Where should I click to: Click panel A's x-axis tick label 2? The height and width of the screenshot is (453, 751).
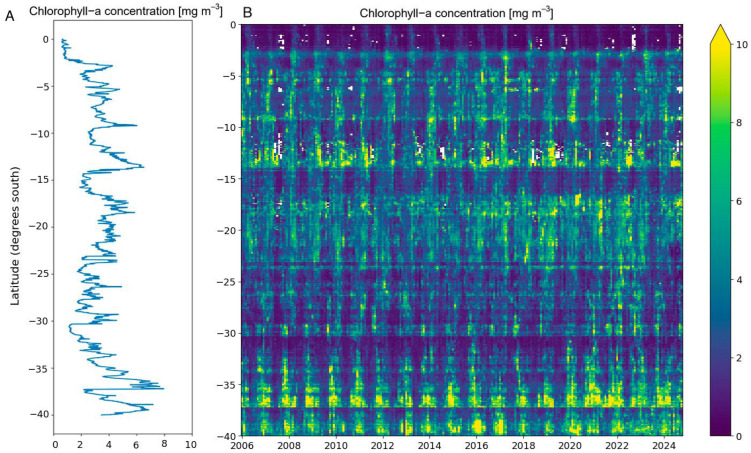click(82, 445)
